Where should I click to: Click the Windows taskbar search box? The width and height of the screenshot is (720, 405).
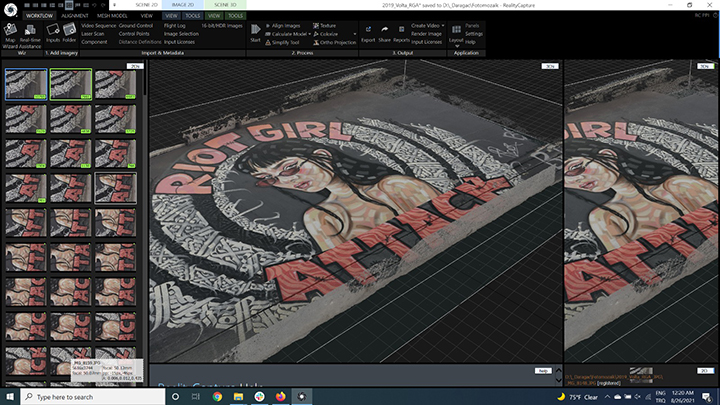coord(93,397)
